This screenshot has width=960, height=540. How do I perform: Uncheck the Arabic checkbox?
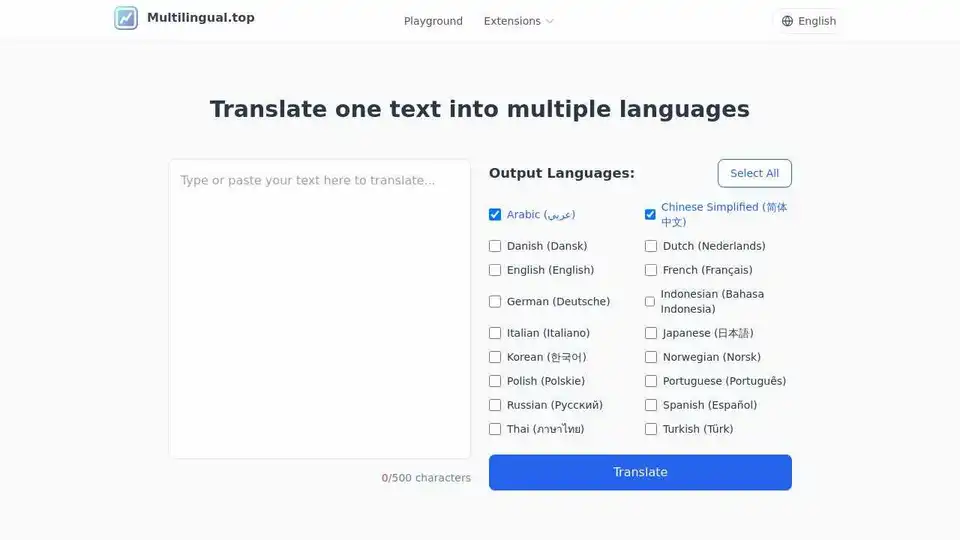495,214
